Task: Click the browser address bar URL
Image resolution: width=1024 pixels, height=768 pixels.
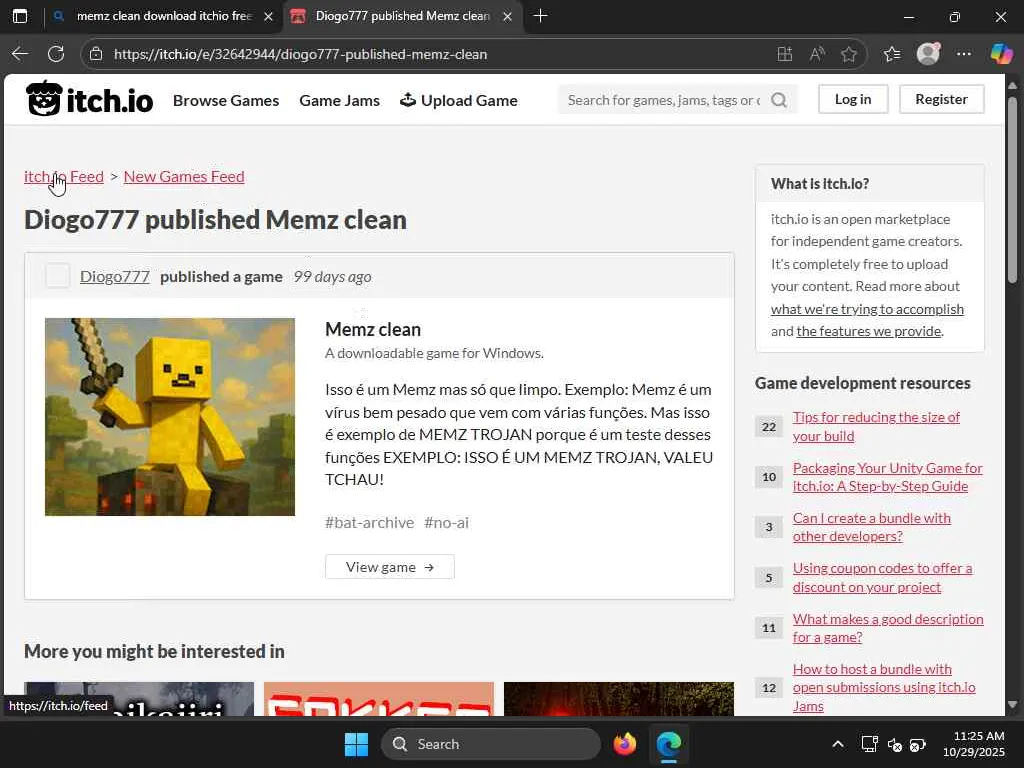Action: click(x=300, y=54)
